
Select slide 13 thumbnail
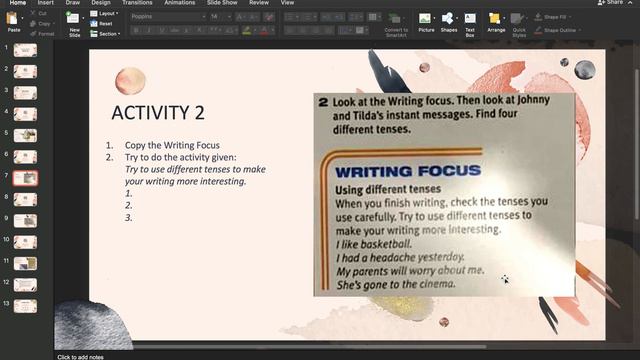pyautogui.click(x=25, y=306)
